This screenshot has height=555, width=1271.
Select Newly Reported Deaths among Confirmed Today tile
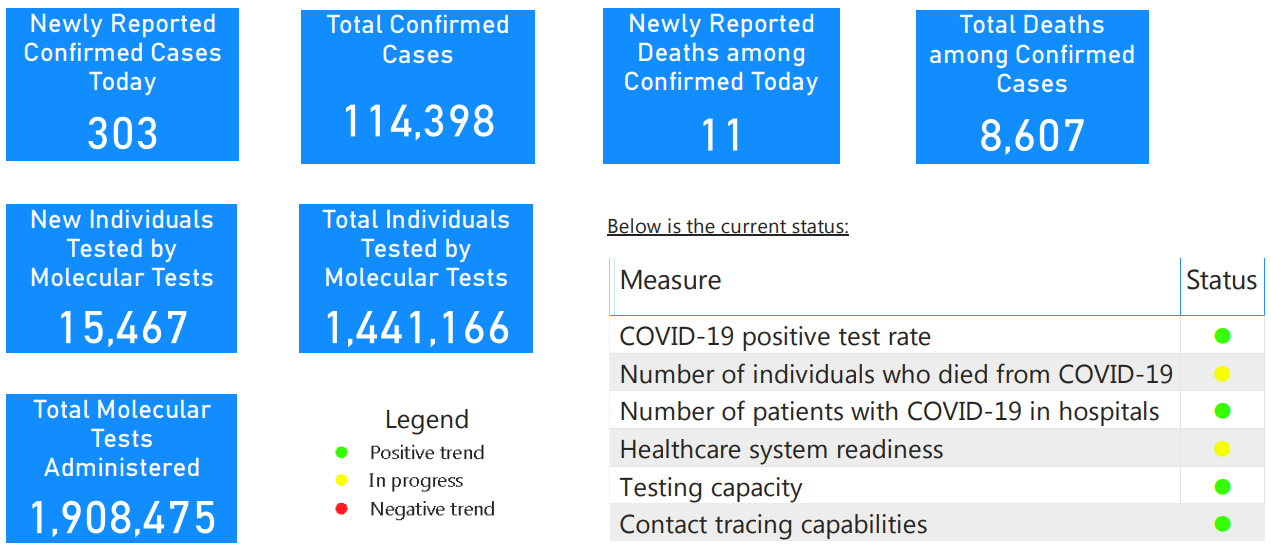click(721, 87)
